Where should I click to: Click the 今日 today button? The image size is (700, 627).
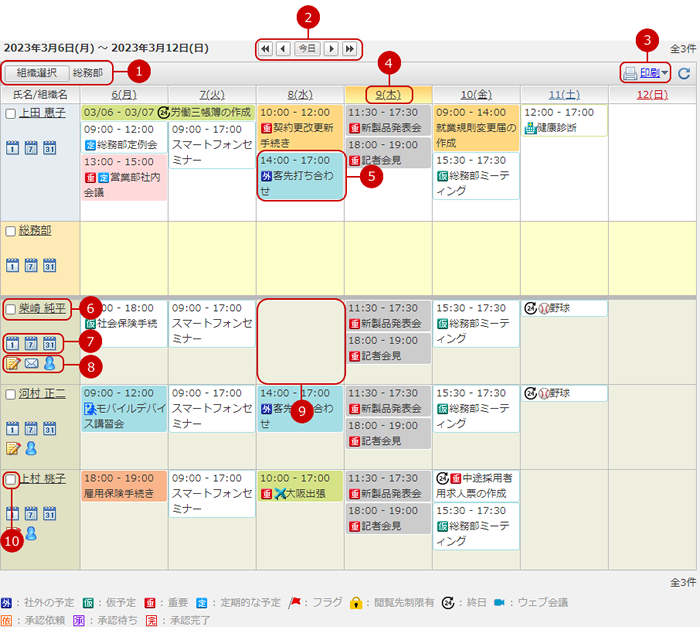pos(308,48)
